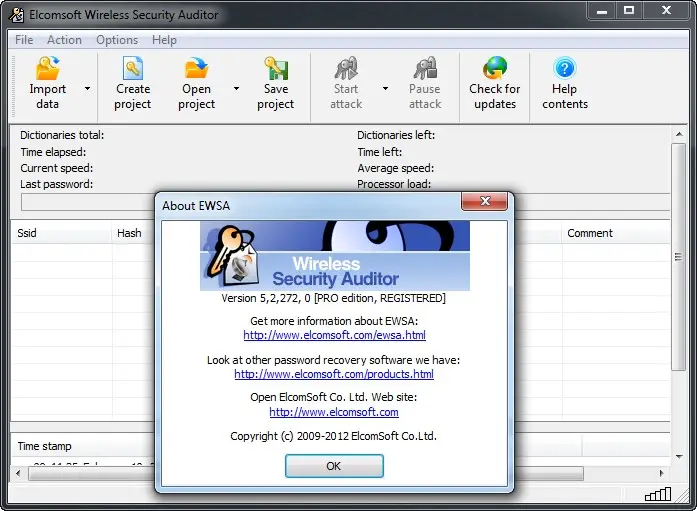The width and height of the screenshot is (697, 511).
Task: Maximize the Elcomsoft Wireless Security Auditor window
Action: pyautogui.click(x=629, y=11)
